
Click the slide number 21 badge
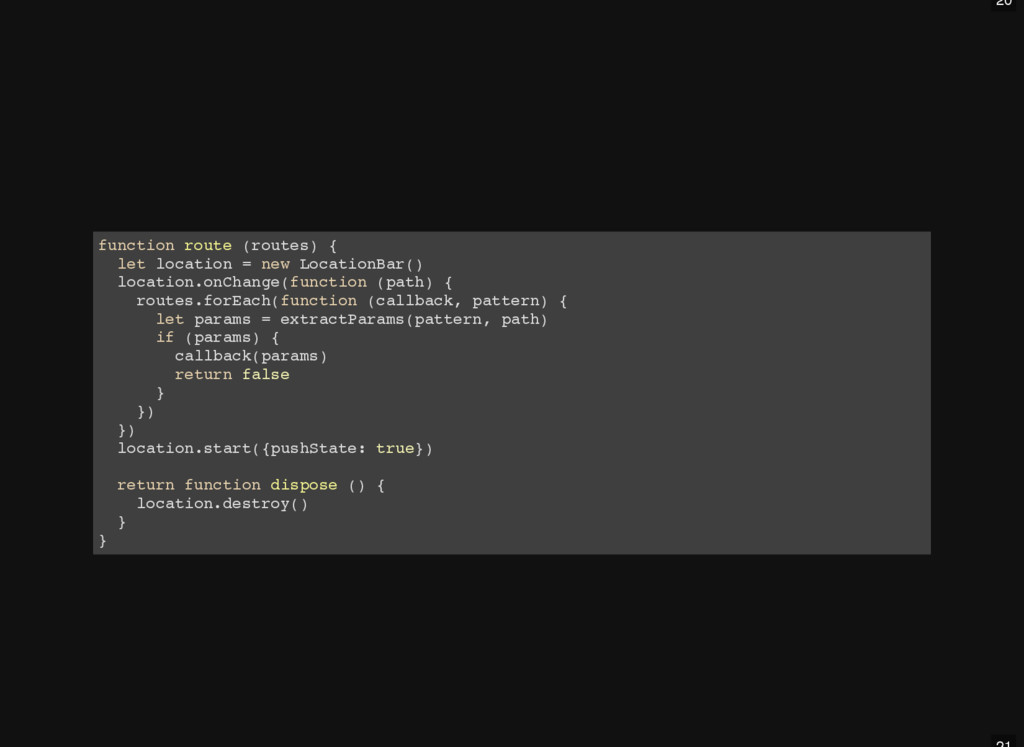pos(1004,742)
